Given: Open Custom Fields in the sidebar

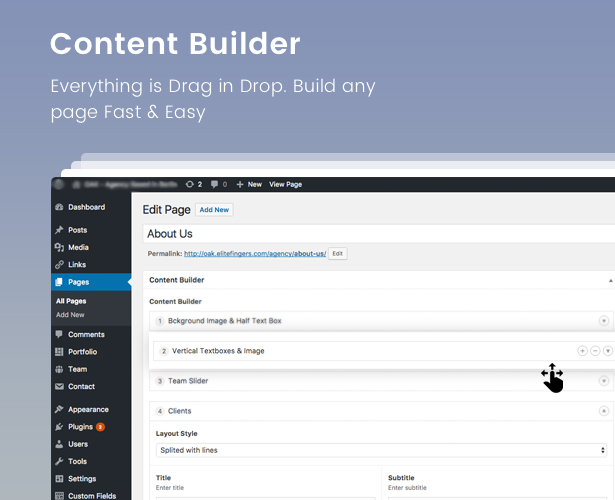Looking at the screenshot, I should (92, 496).
